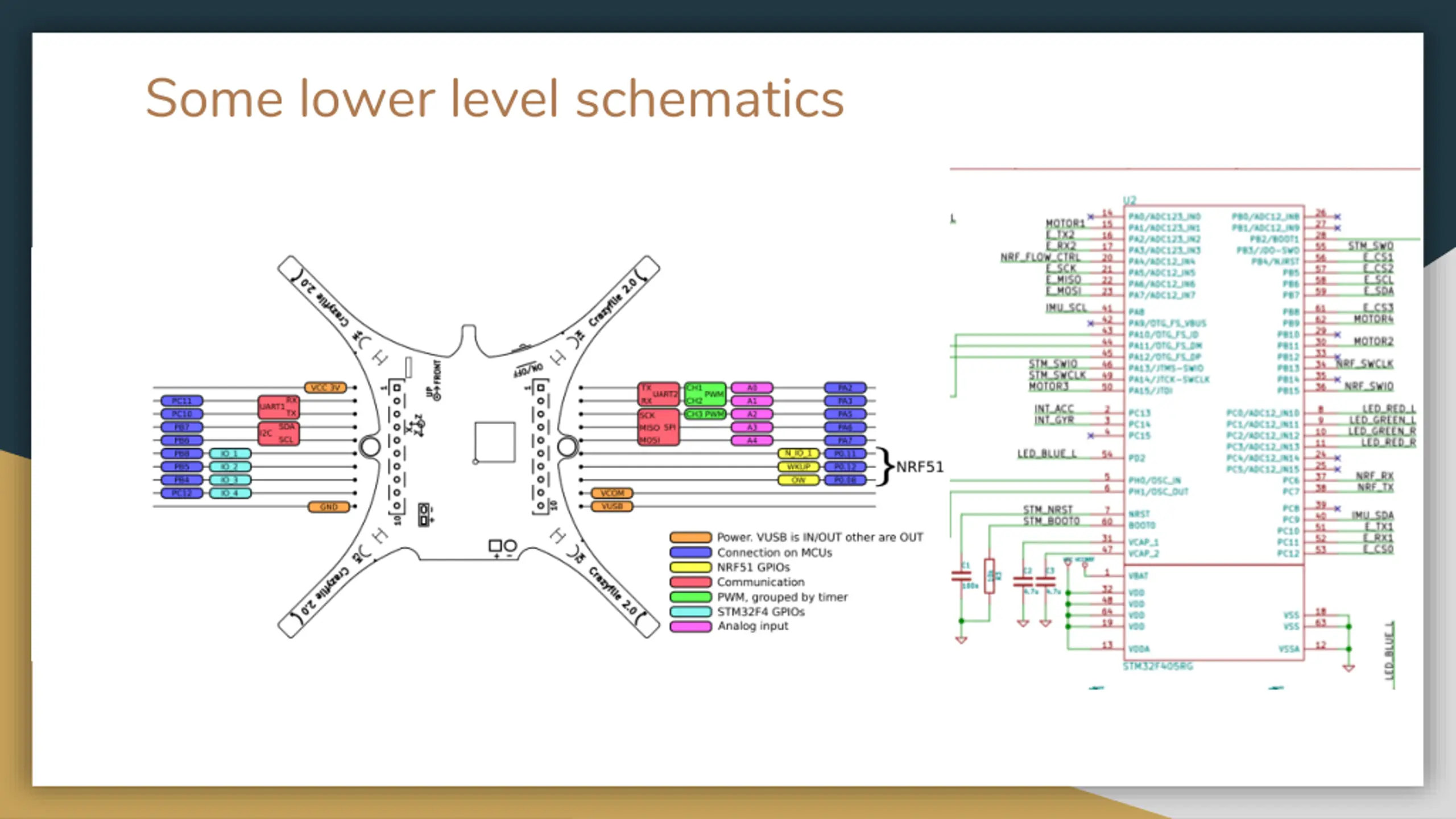The width and height of the screenshot is (1456, 819).
Task: Click the blue PA7 pin label
Action: (845, 440)
